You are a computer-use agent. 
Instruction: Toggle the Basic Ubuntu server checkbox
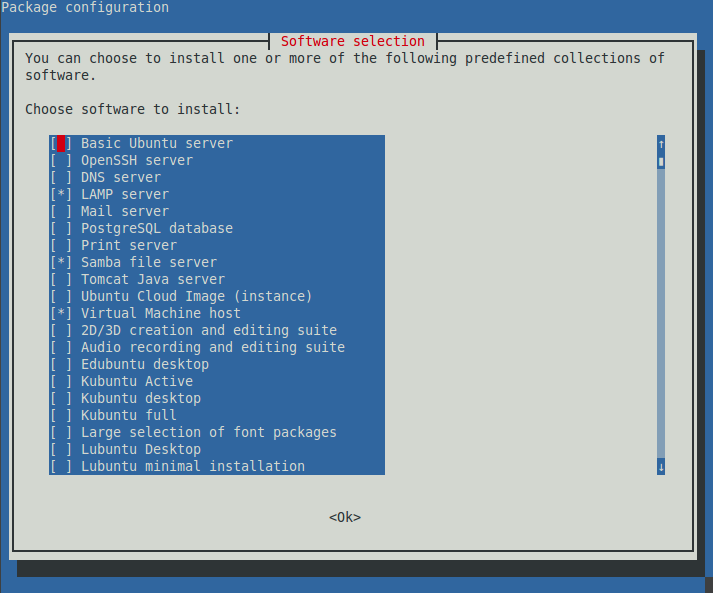pos(61,143)
